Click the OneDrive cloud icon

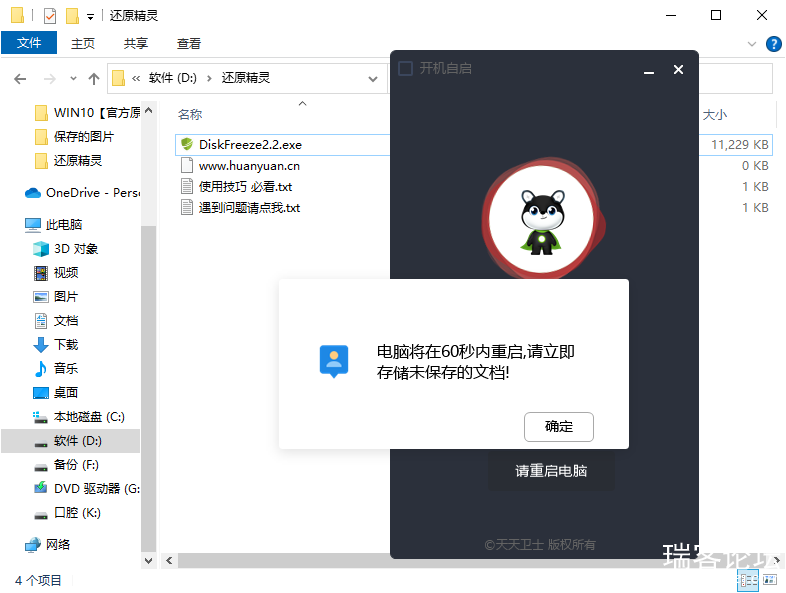pos(32,193)
